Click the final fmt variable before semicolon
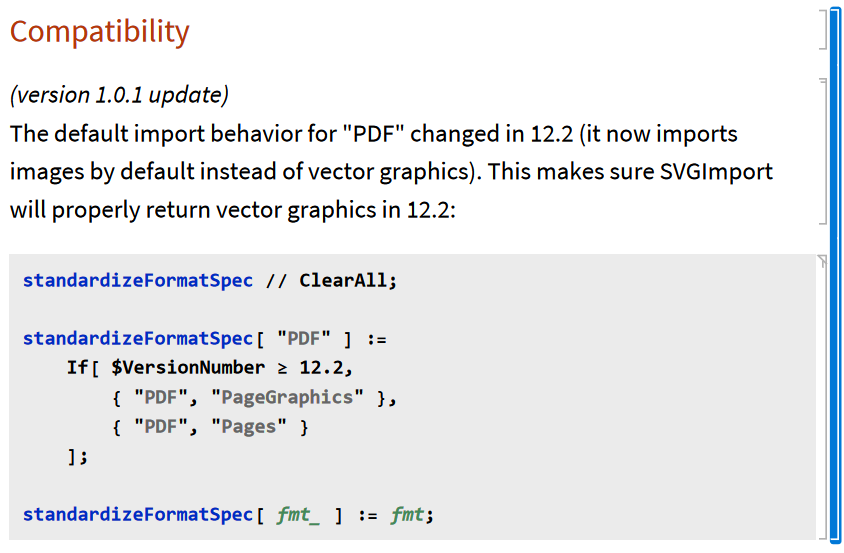Image resolution: width=844 pixels, height=553 pixels. [x=407, y=515]
